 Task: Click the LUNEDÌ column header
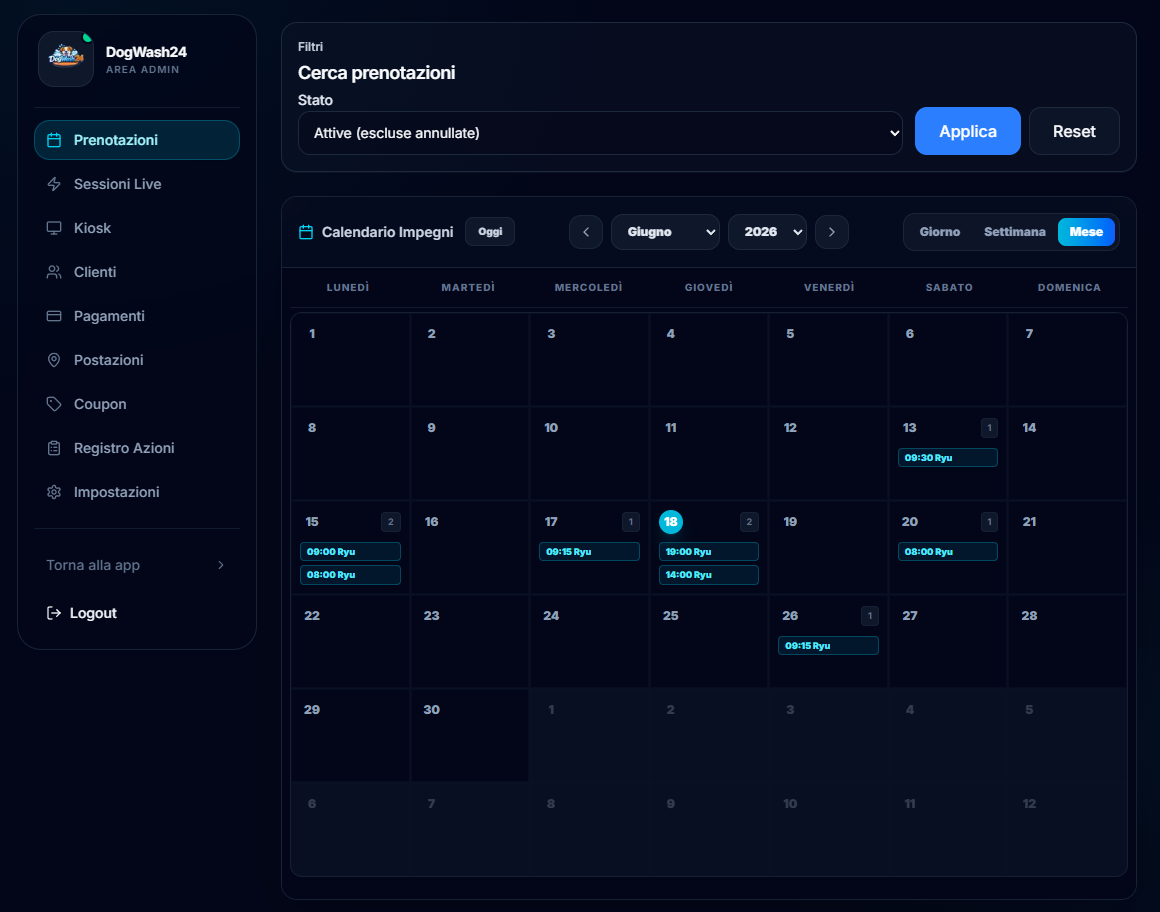point(348,288)
